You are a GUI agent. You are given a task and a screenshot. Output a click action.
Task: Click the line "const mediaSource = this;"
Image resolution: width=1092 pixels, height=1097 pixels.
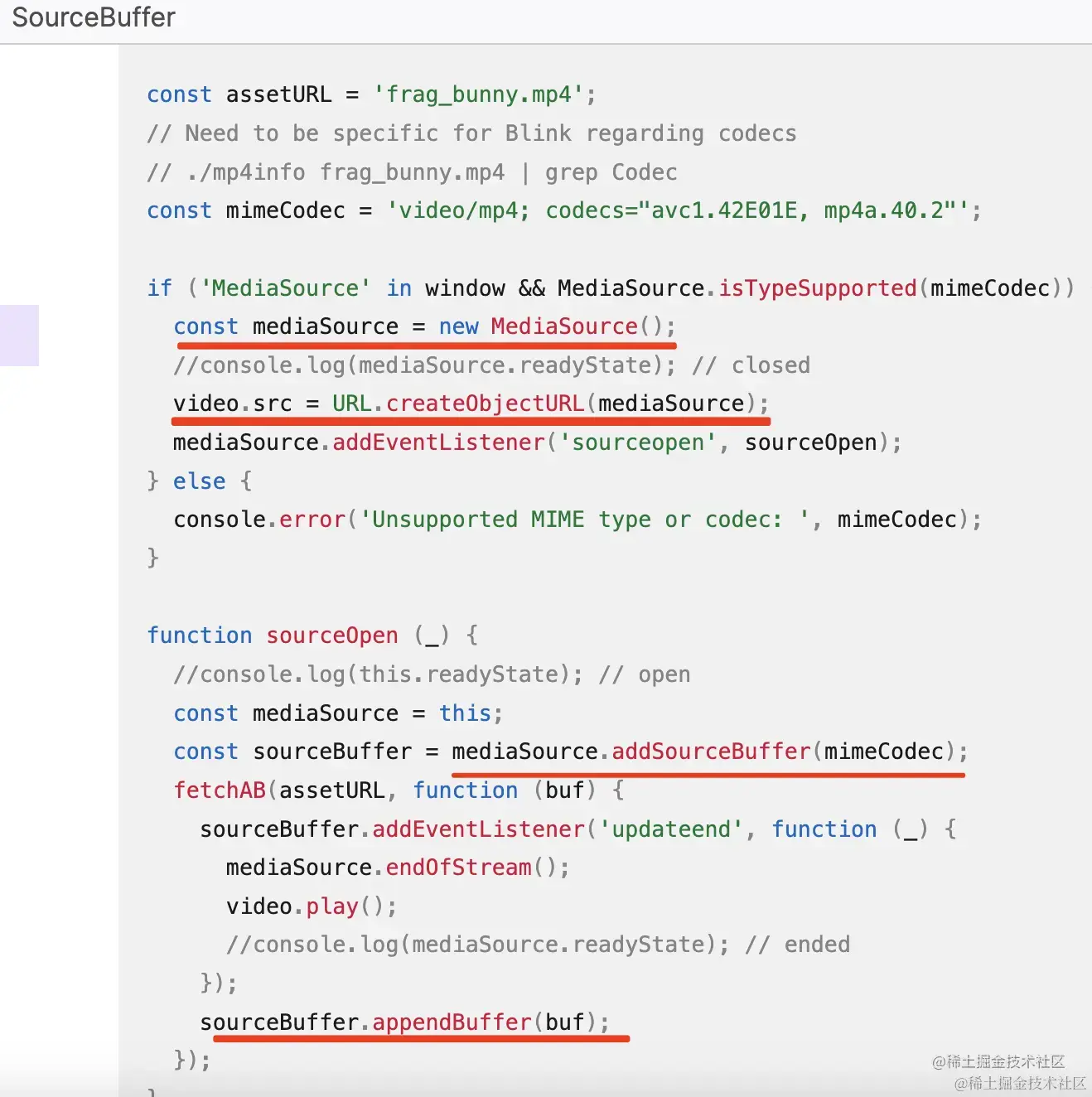(x=338, y=713)
